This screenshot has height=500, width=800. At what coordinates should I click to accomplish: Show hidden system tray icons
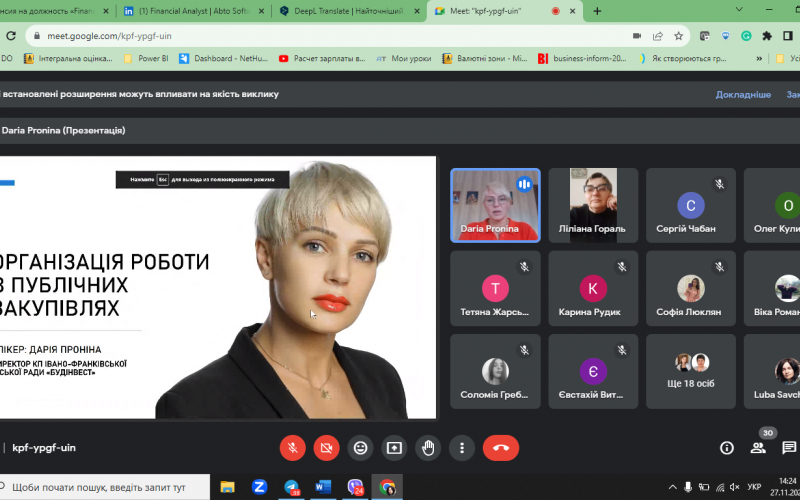tap(673, 487)
